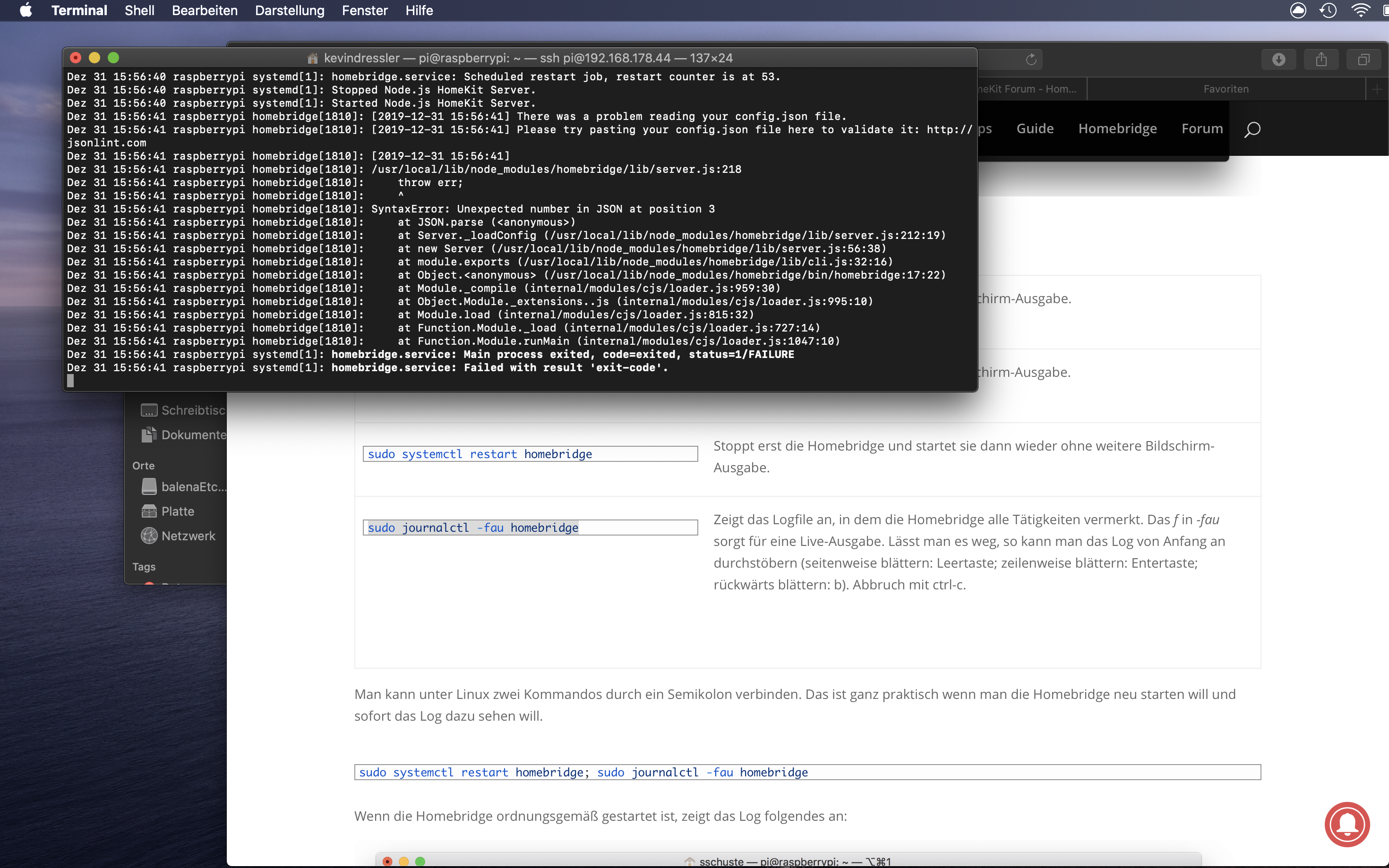Open the Darstellung menu
Image resolution: width=1389 pixels, height=868 pixels.
pyautogui.click(x=290, y=10)
